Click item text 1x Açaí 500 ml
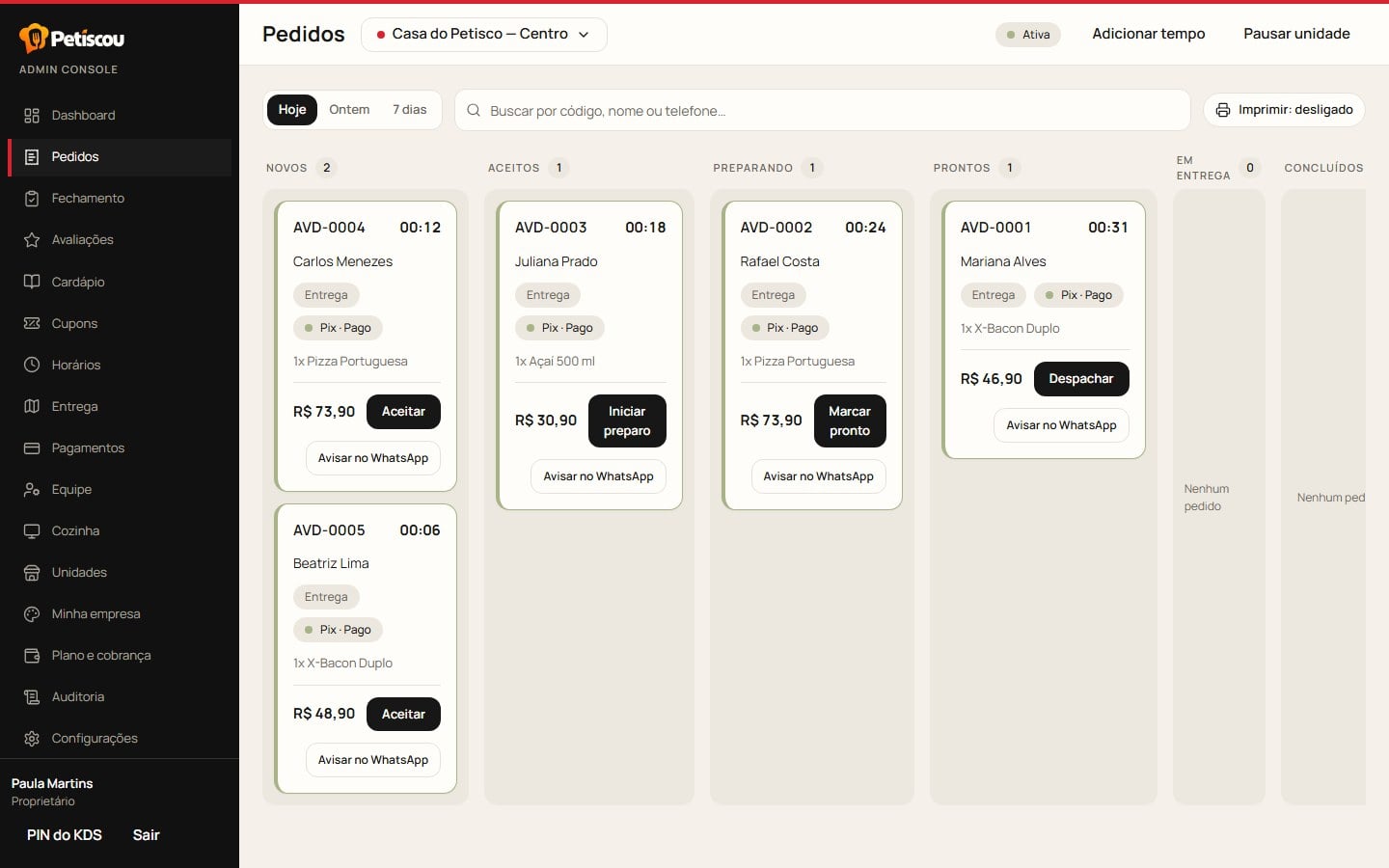Screen dimensions: 1389x868 tap(555, 362)
